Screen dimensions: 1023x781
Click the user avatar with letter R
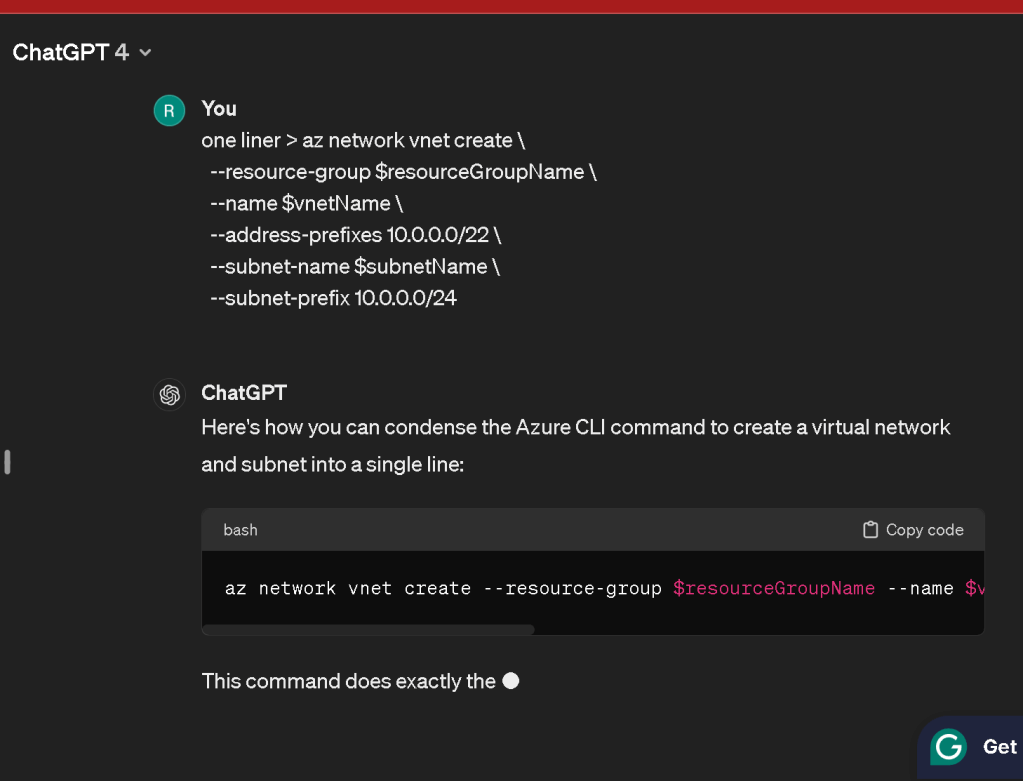coord(169,110)
